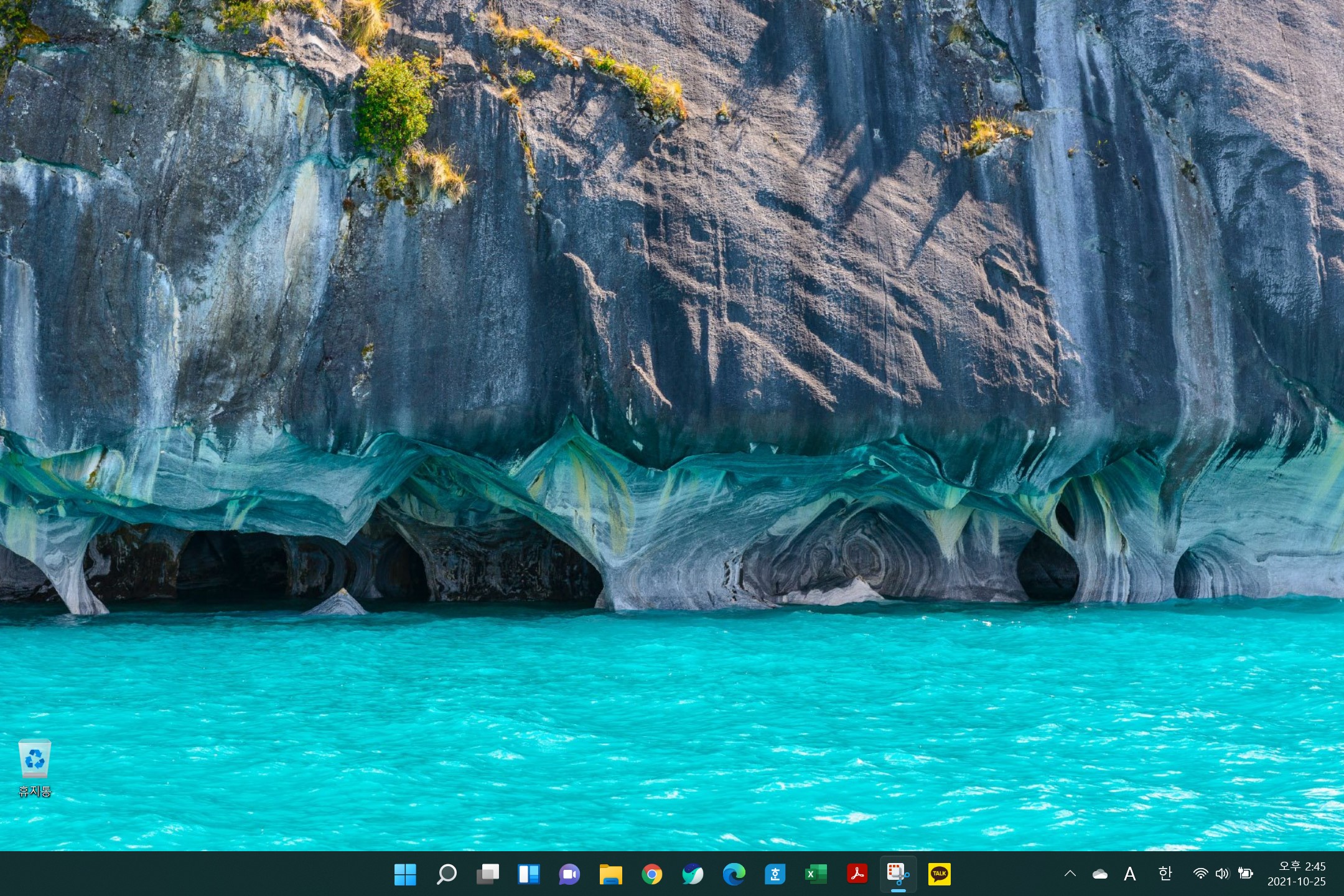Viewport: 1344px width, 896px height.
Task: Launch Microsoft Edge from taskbar
Action: tap(734, 874)
